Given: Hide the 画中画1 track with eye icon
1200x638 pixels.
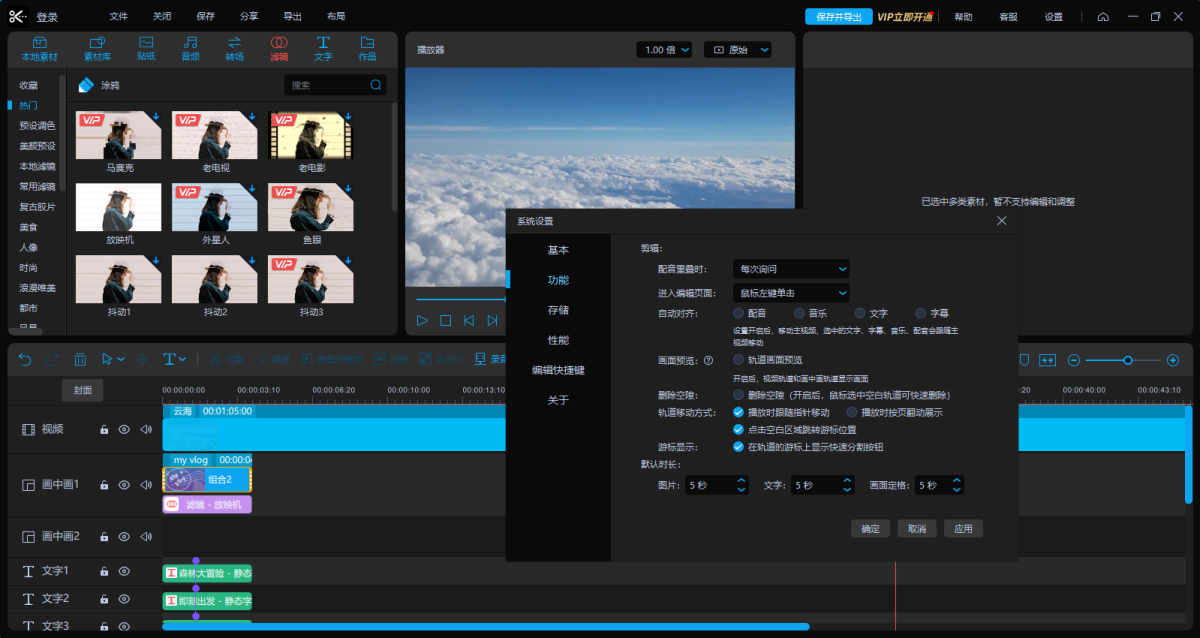Looking at the screenshot, I should coord(124,485).
